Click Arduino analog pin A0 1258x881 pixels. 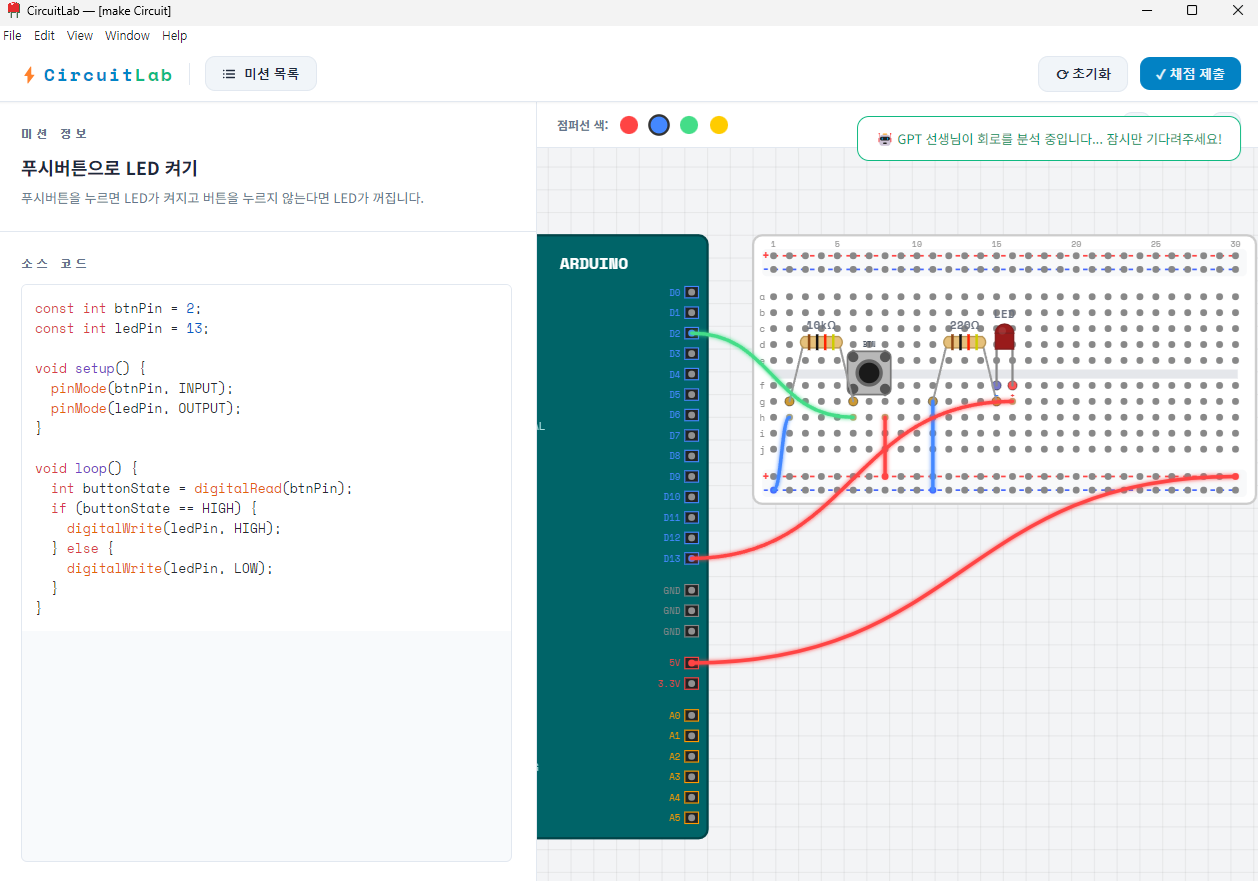691,716
